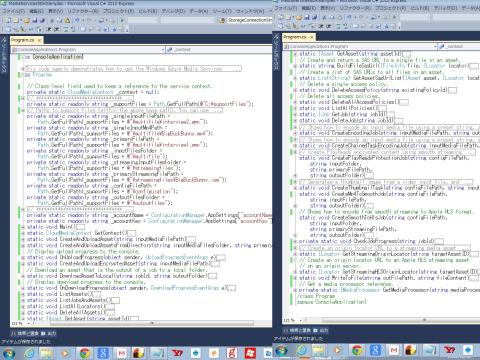Open Internet Explorer from the left taskbar
Image resolution: width=480 pixels, height=360 pixels.
[x=29, y=353]
